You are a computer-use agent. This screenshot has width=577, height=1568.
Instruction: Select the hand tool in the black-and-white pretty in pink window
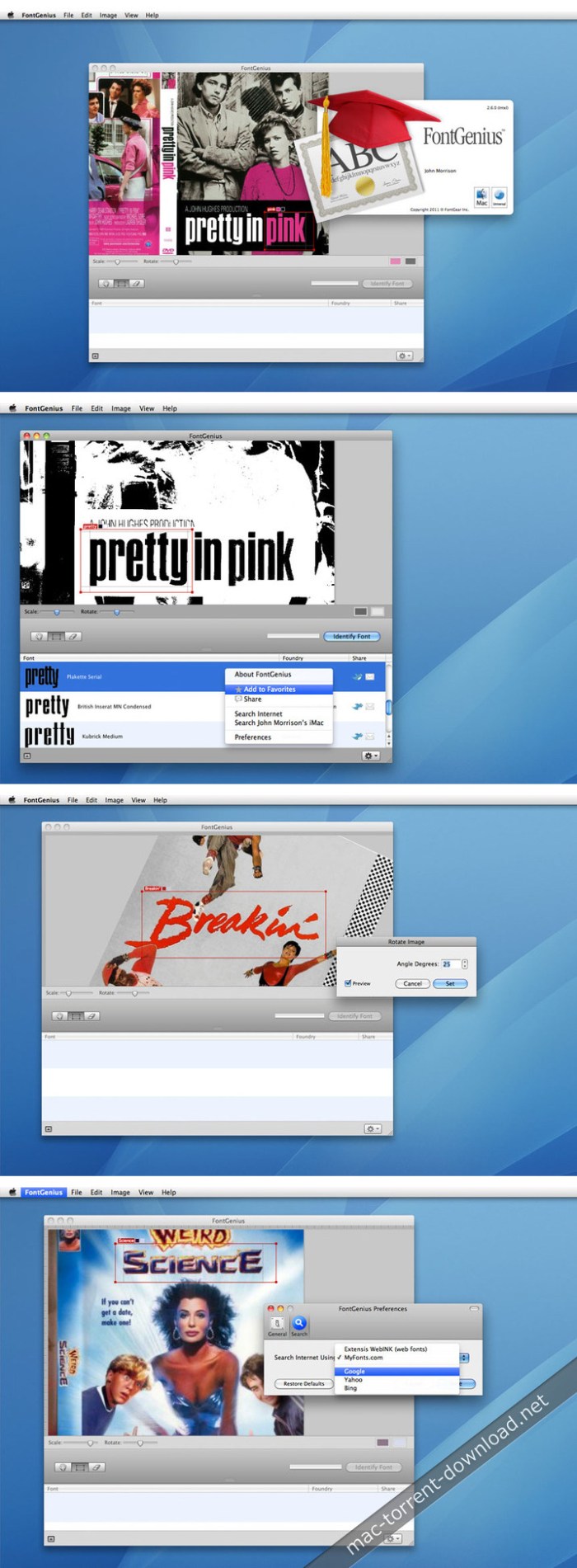point(39,636)
